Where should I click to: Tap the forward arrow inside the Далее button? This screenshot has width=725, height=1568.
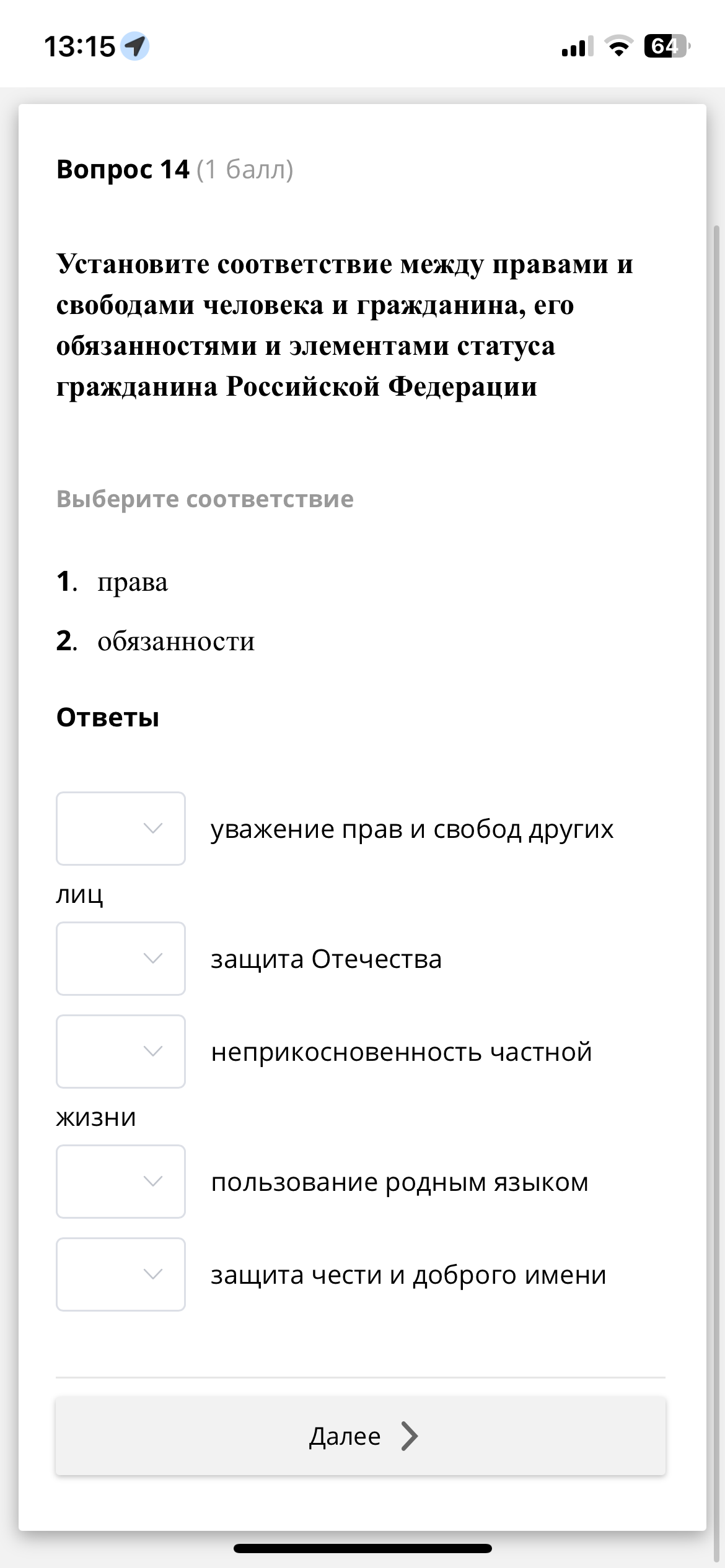[x=410, y=1435]
